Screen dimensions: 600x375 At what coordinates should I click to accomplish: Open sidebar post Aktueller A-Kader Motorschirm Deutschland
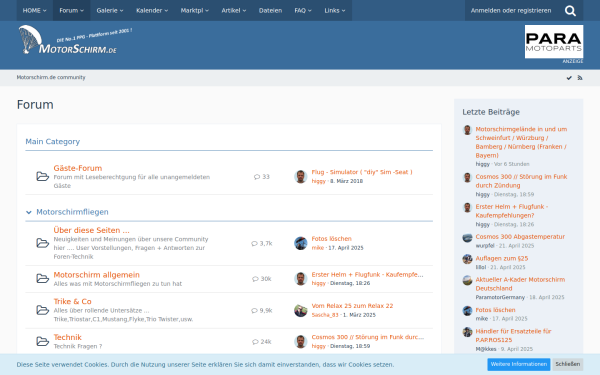click(520, 284)
